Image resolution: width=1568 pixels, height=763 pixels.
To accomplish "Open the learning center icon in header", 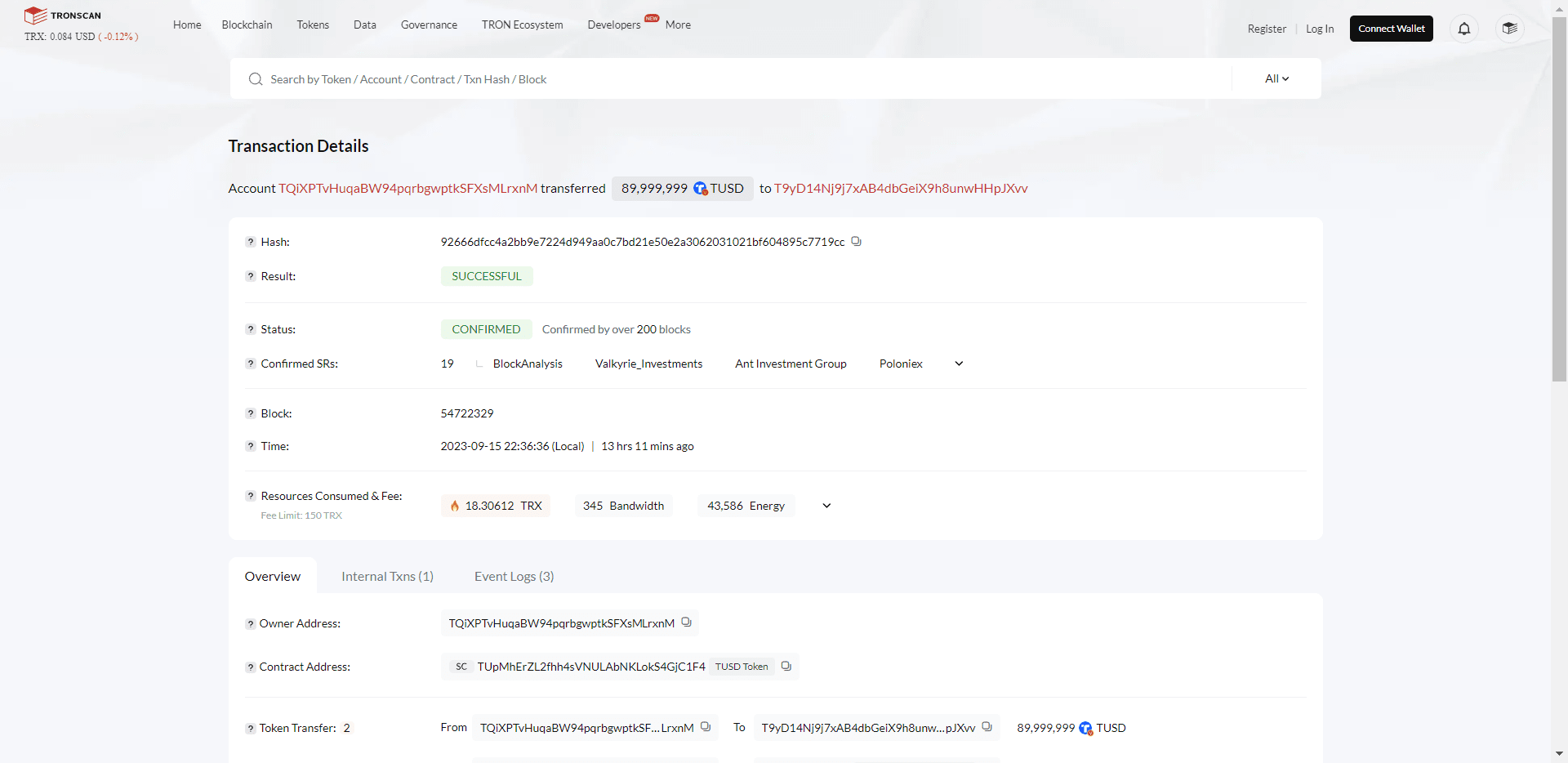I will pyautogui.click(x=1510, y=29).
